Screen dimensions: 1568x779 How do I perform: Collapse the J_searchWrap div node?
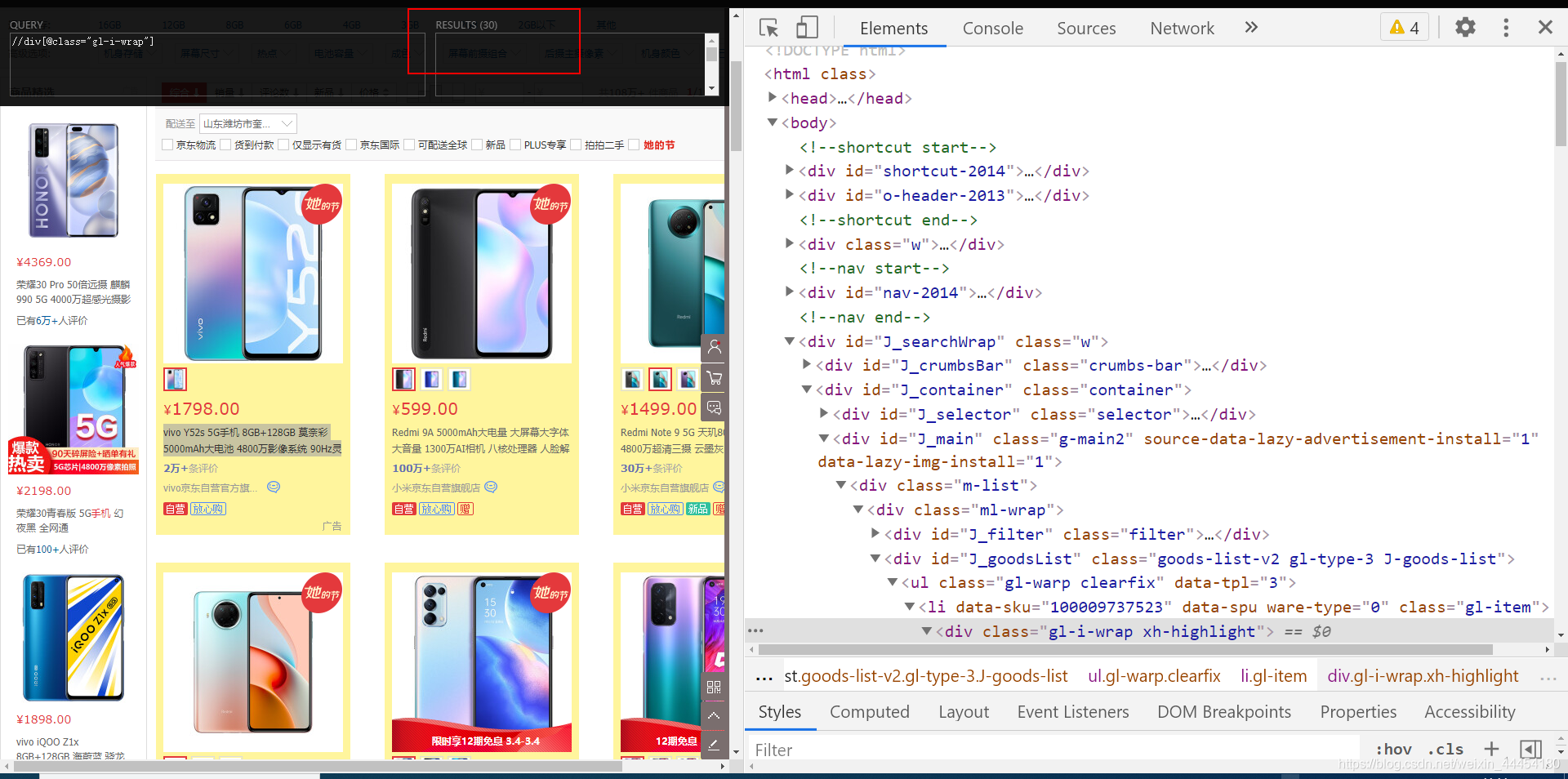coord(790,341)
